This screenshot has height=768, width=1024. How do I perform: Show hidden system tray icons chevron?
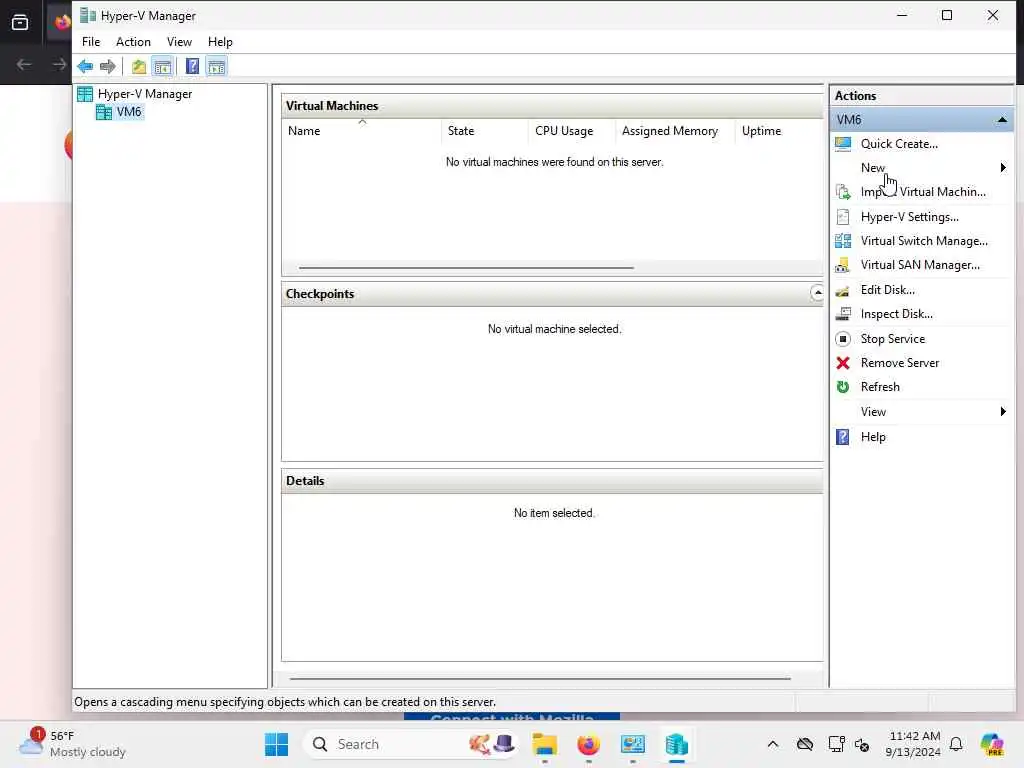tap(773, 744)
